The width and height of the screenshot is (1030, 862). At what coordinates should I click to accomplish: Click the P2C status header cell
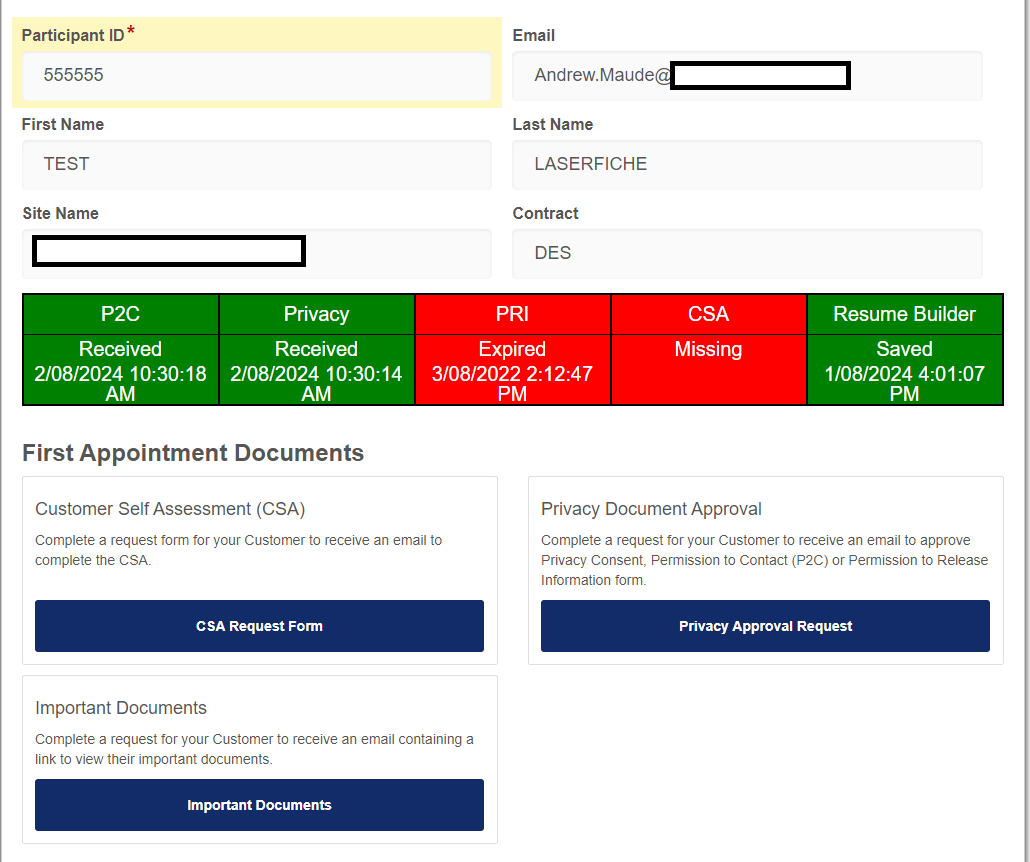pyautogui.click(x=121, y=314)
